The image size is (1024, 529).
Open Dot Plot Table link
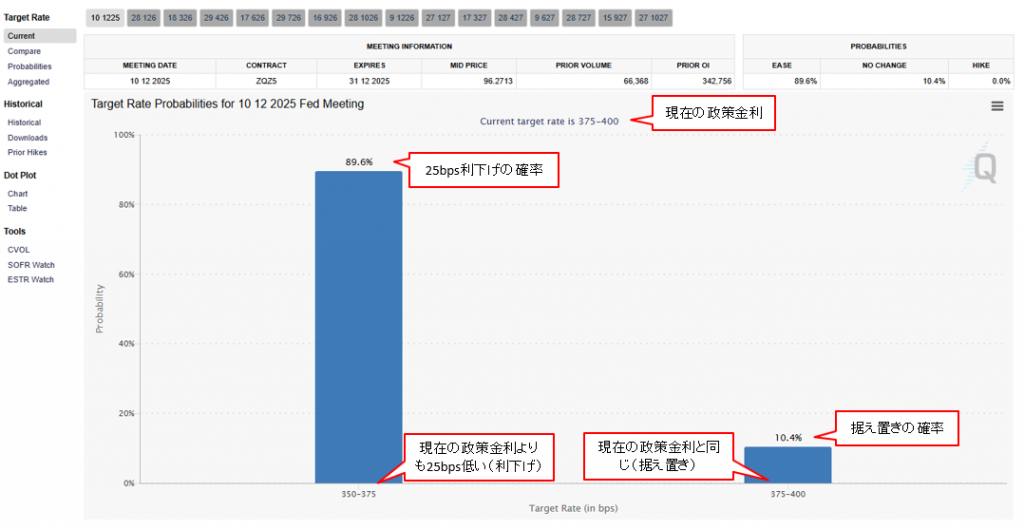(x=17, y=208)
